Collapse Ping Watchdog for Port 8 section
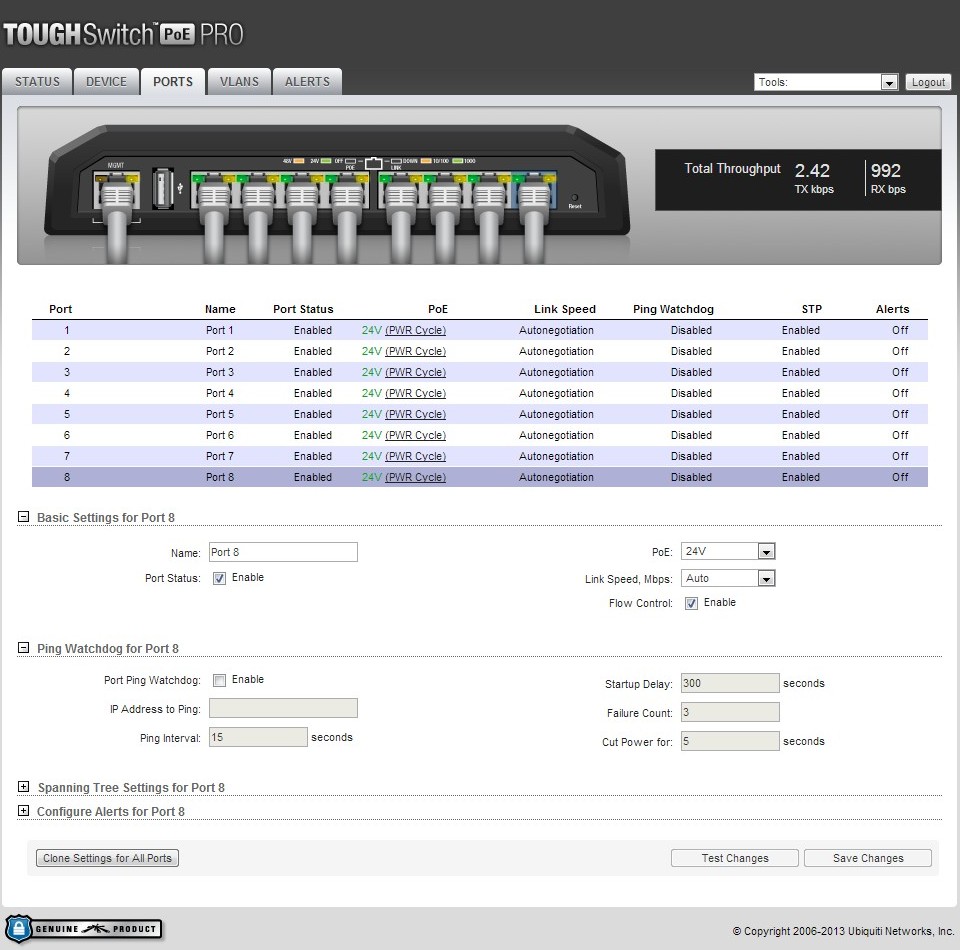This screenshot has height=950, width=960. (23, 648)
